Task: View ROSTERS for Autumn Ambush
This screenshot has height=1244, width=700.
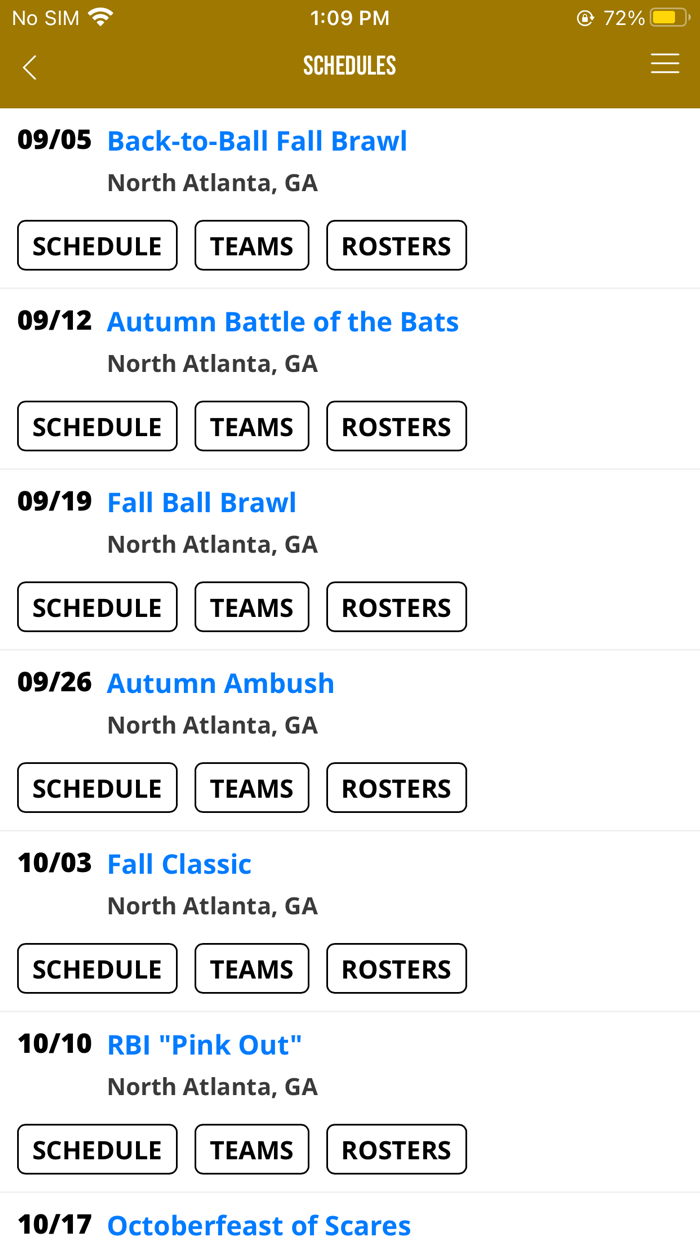Action: pyautogui.click(x=396, y=788)
